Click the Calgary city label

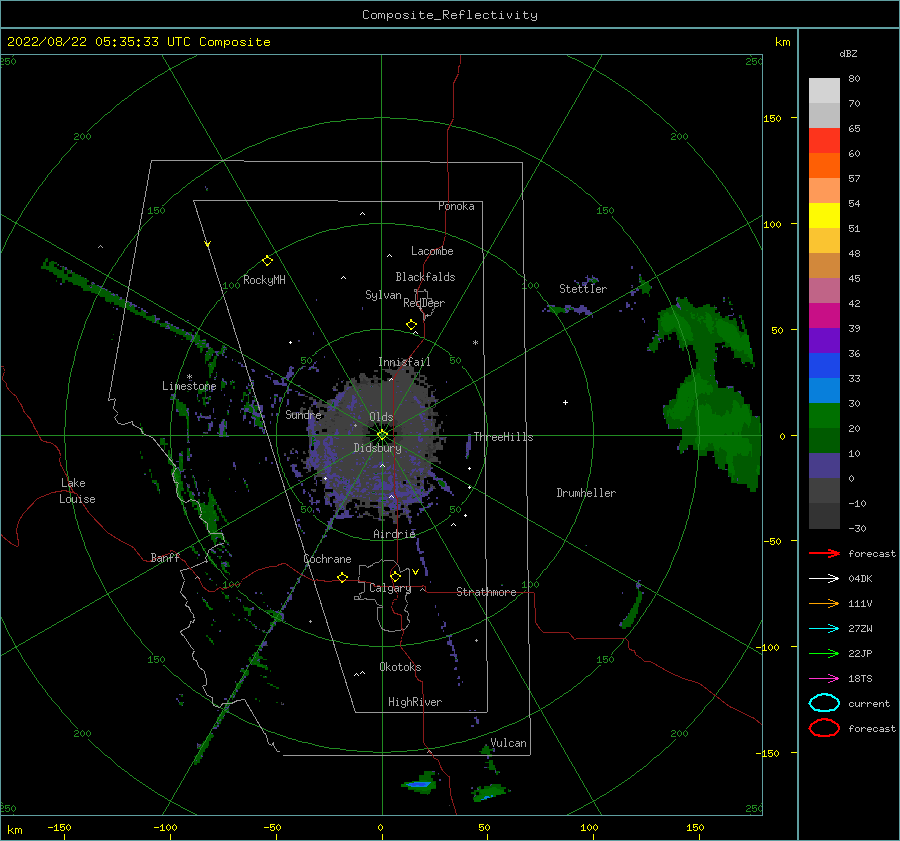(x=390, y=588)
